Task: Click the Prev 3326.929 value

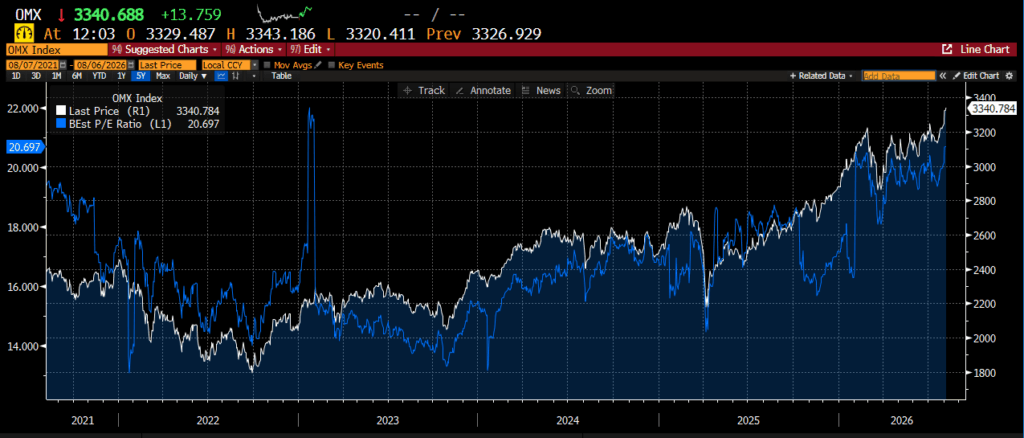Action: 484,33
